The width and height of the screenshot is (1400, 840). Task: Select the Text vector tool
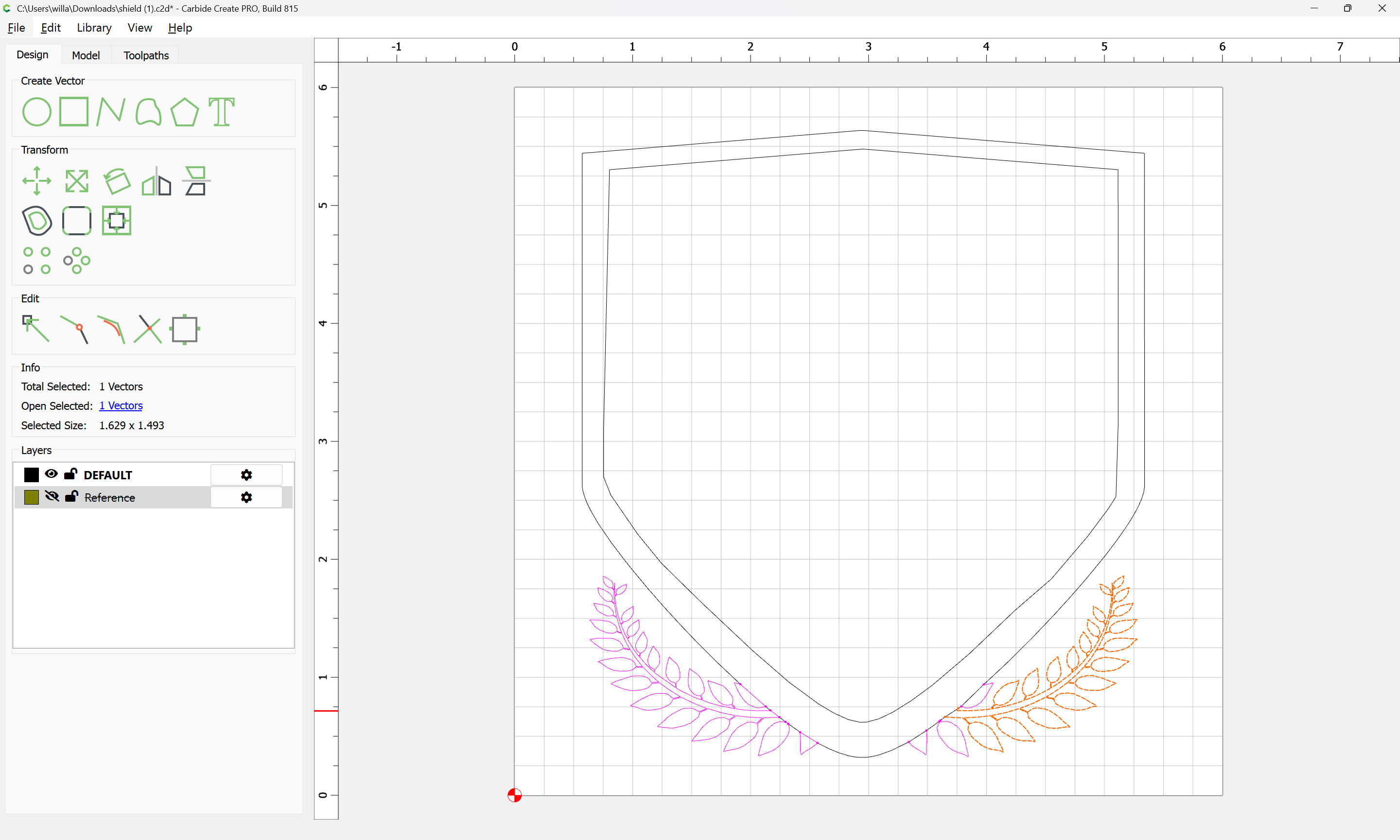pyautogui.click(x=221, y=111)
